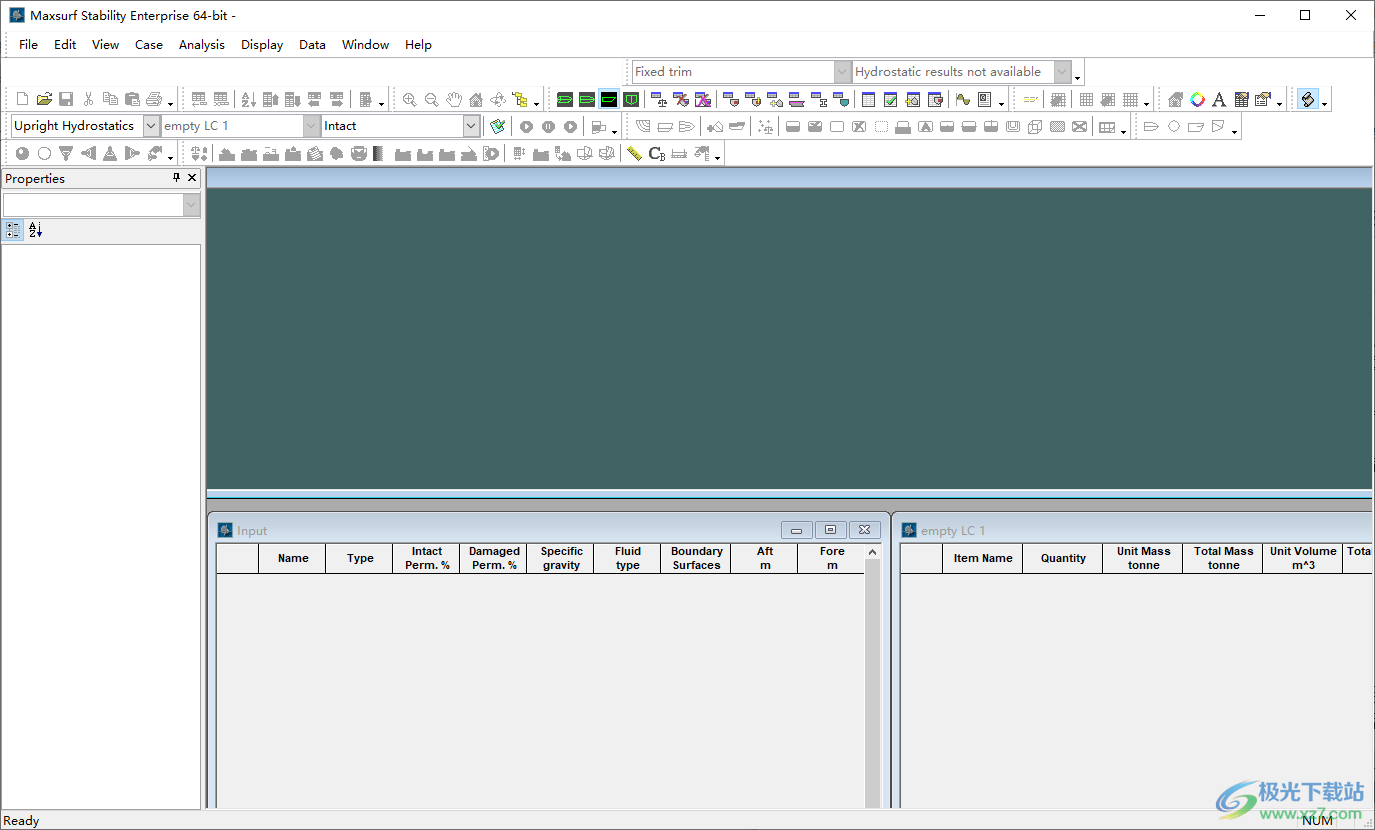Click the Home view house icon

tap(476, 99)
